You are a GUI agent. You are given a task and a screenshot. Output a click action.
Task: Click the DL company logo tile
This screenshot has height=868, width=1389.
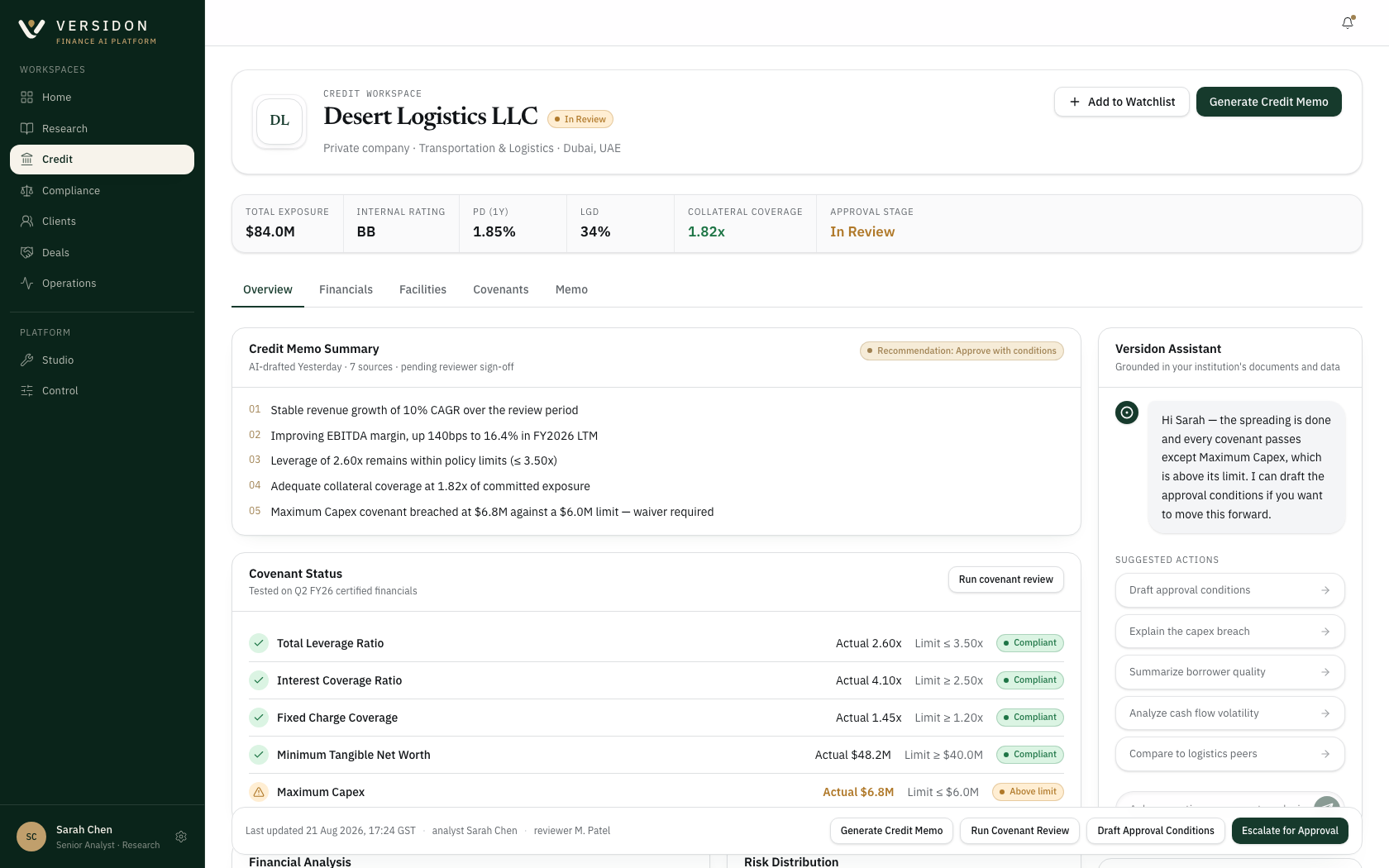click(x=279, y=122)
